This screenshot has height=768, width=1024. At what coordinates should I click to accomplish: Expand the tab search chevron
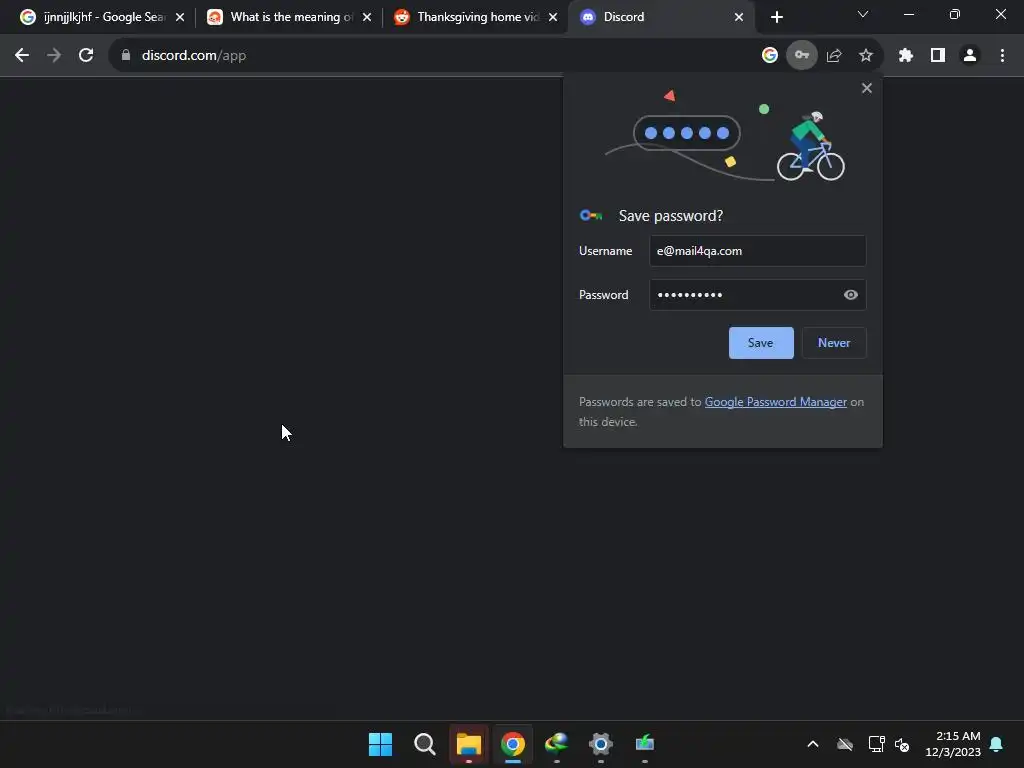[863, 14]
